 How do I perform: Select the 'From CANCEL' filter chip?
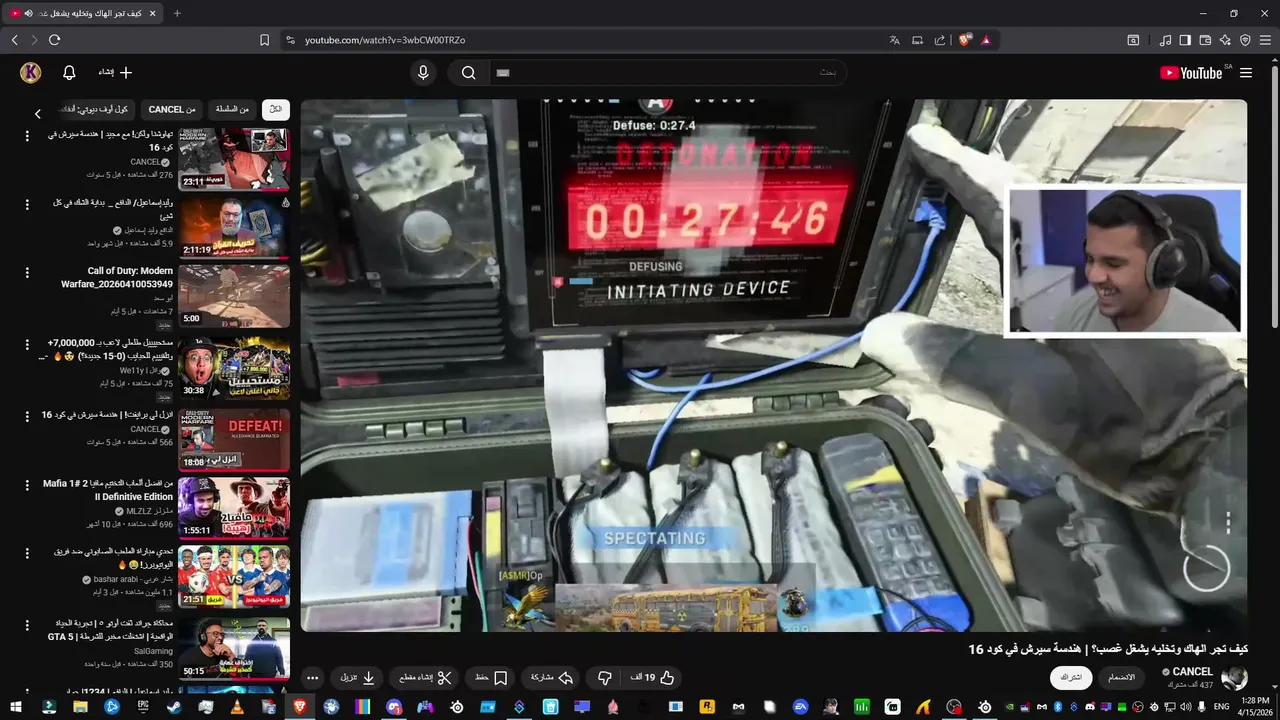coord(171,110)
